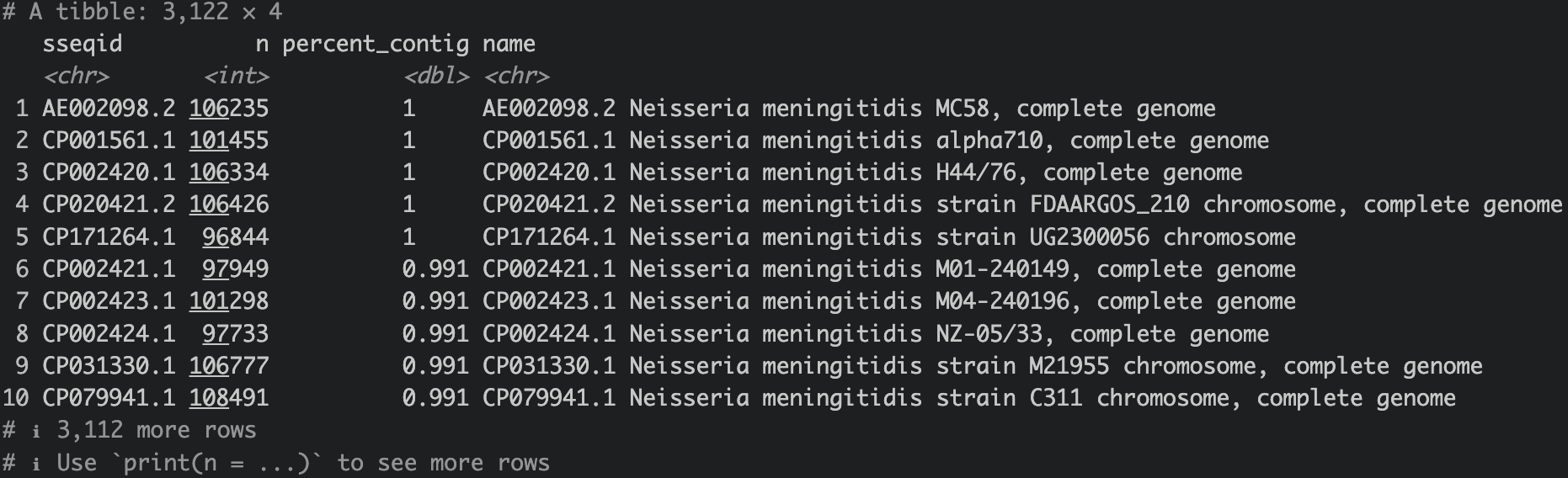The height and width of the screenshot is (478, 1568).
Task: Click the strain C311 chromosome name
Action: pyautogui.click(x=968, y=398)
